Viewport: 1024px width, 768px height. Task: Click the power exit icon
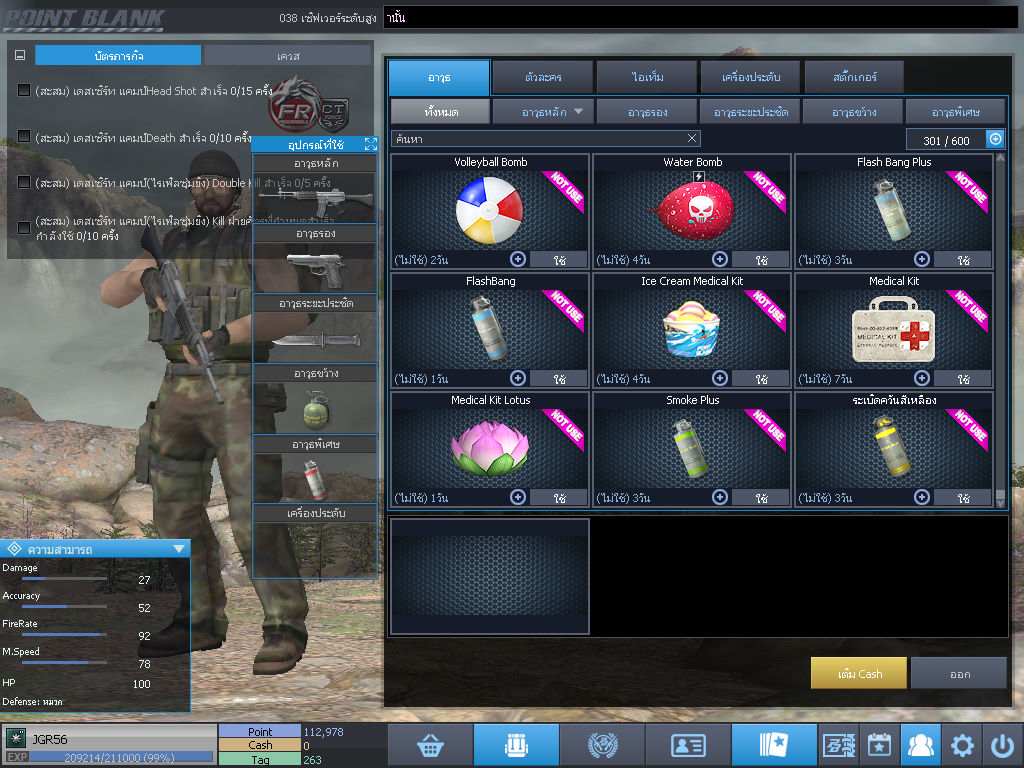click(x=1002, y=744)
